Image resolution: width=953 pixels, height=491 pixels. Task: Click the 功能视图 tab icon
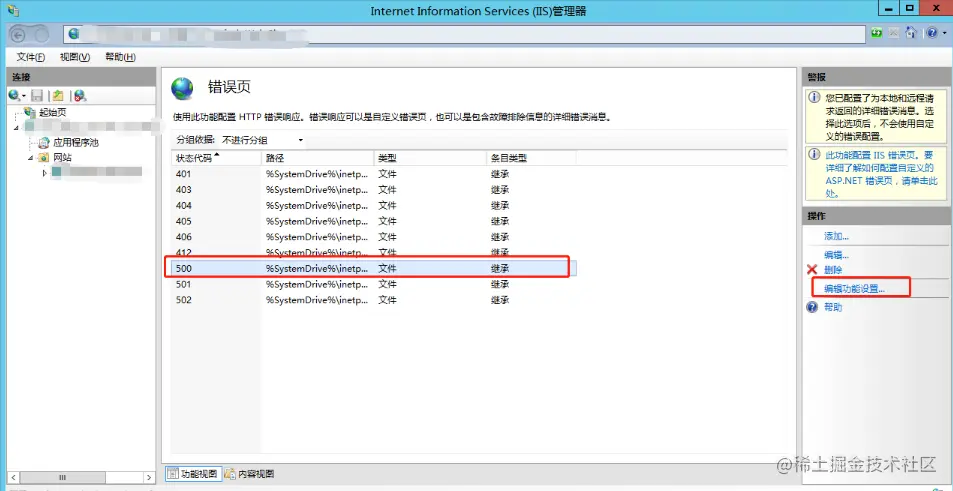pos(172,473)
